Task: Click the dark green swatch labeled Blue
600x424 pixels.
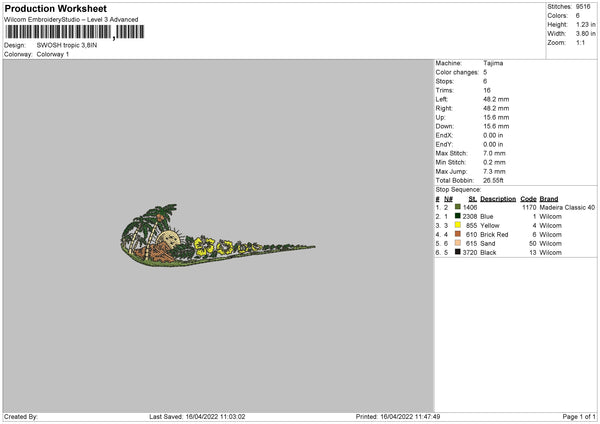Action: pyautogui.click(x=458, y=216)
